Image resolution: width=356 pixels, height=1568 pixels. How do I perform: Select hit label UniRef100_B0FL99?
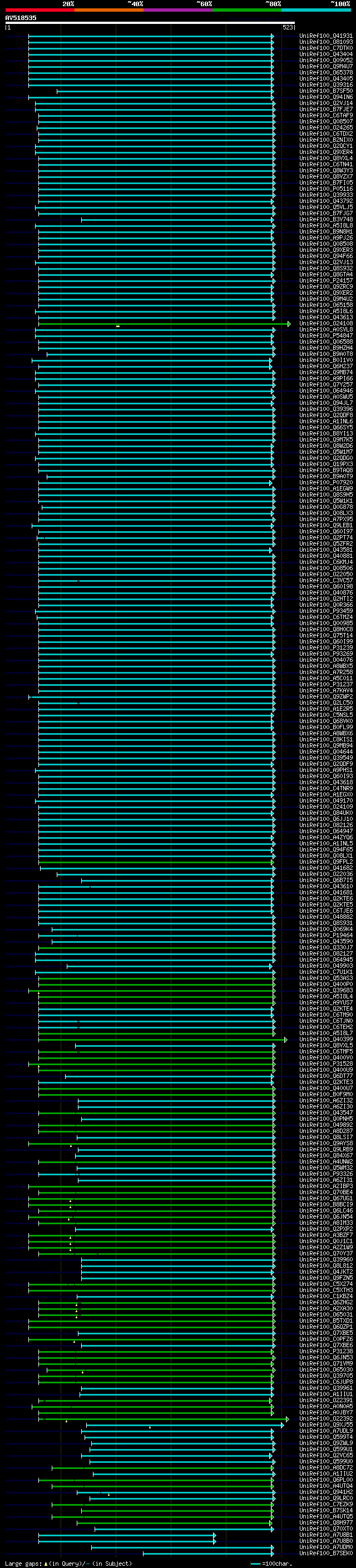pos(325,727)
